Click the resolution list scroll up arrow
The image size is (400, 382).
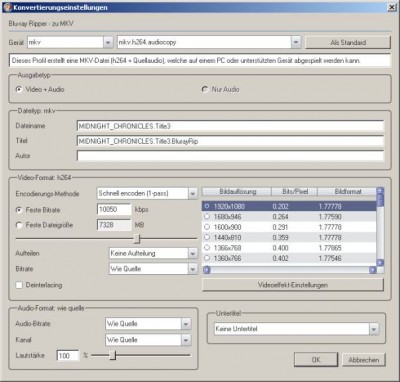pos(380,191)
